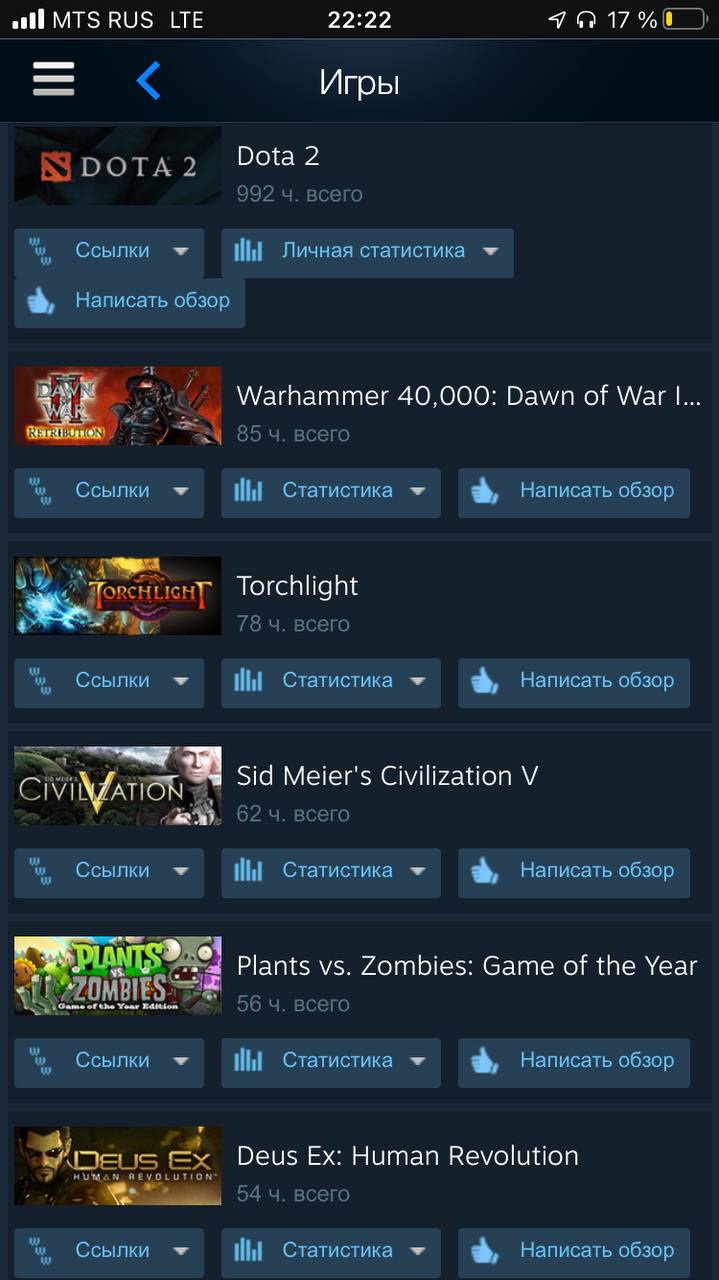Open the Torchlight game title link
Image resolution: width=719 pixels, height=1280 pixels.
click(297, 586)
